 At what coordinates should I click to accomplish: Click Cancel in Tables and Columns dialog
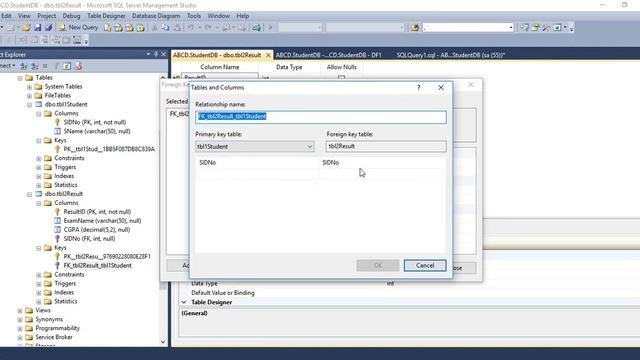pos(425,266)
